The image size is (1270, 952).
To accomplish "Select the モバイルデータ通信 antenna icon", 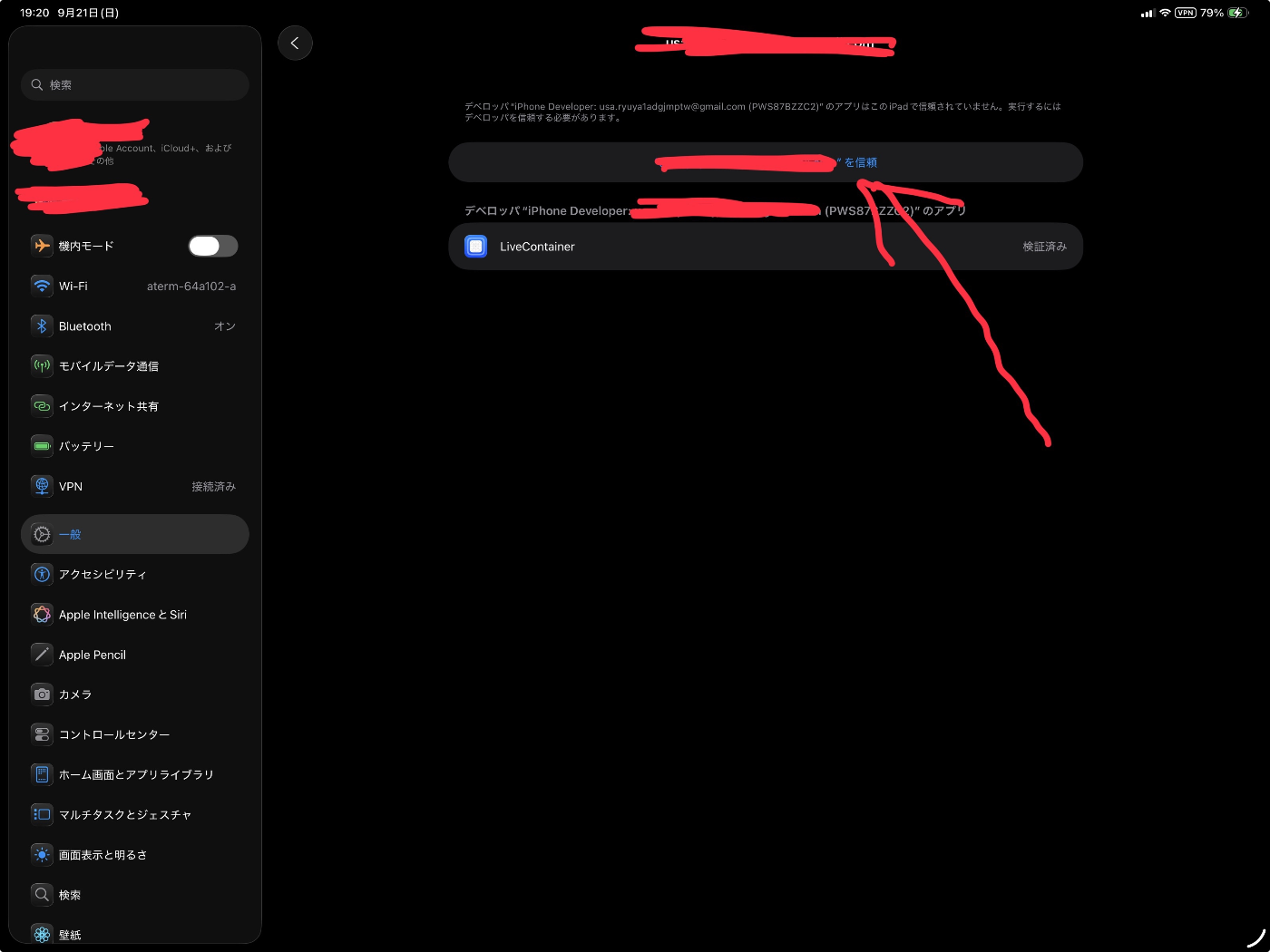I will [42, 365].
